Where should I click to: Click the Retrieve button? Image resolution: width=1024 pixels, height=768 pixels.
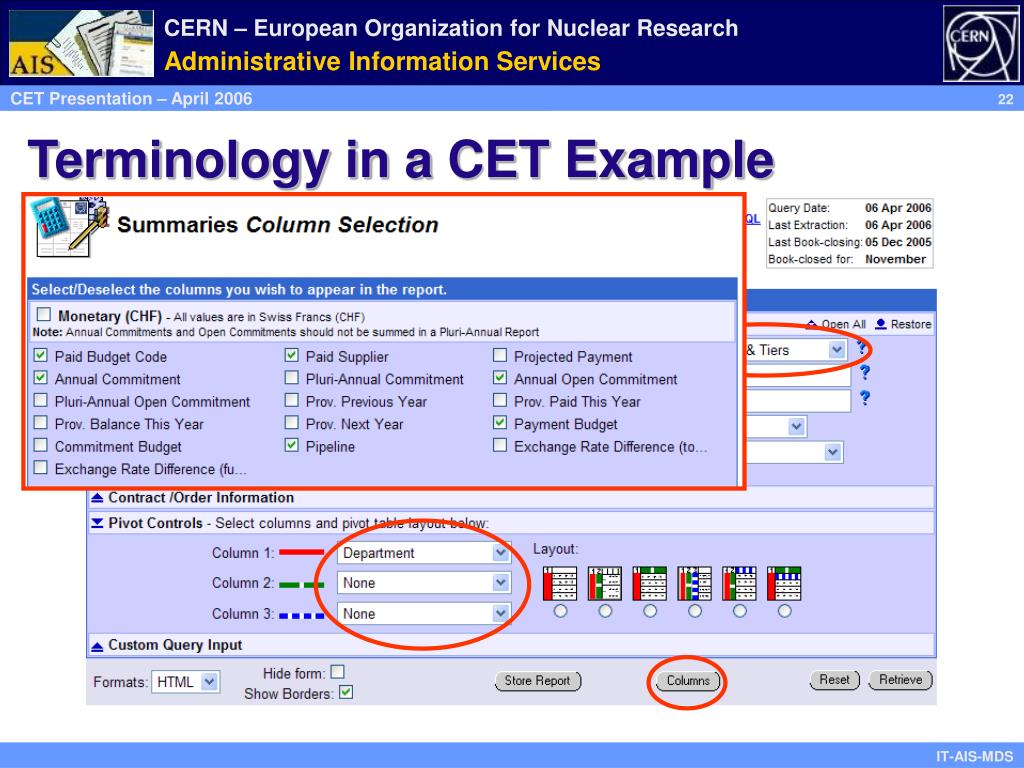point(901,680)
